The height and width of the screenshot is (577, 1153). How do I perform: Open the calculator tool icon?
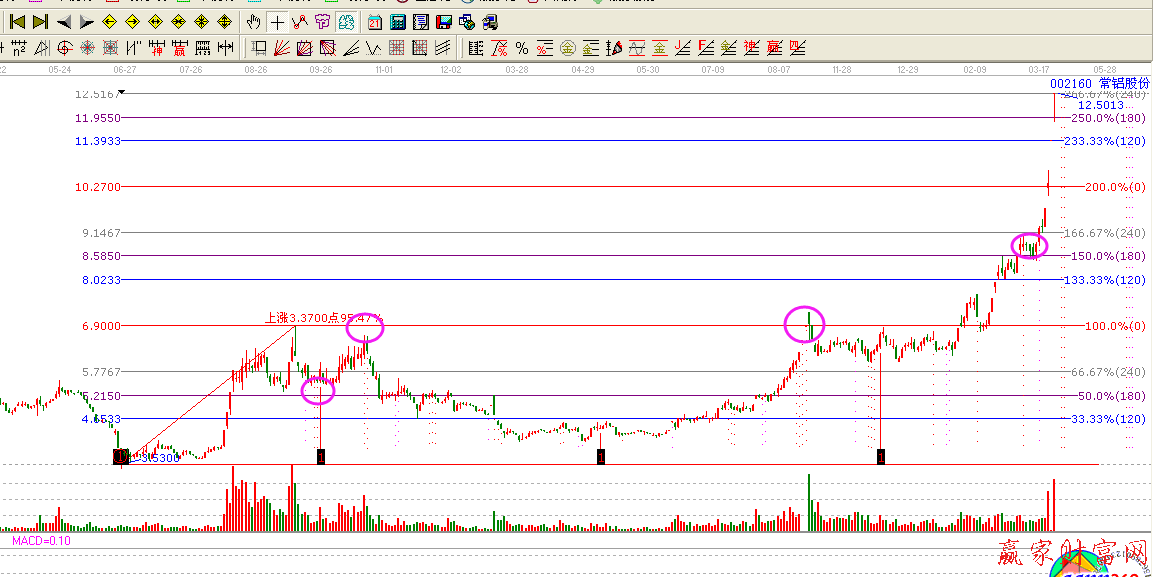397,21
